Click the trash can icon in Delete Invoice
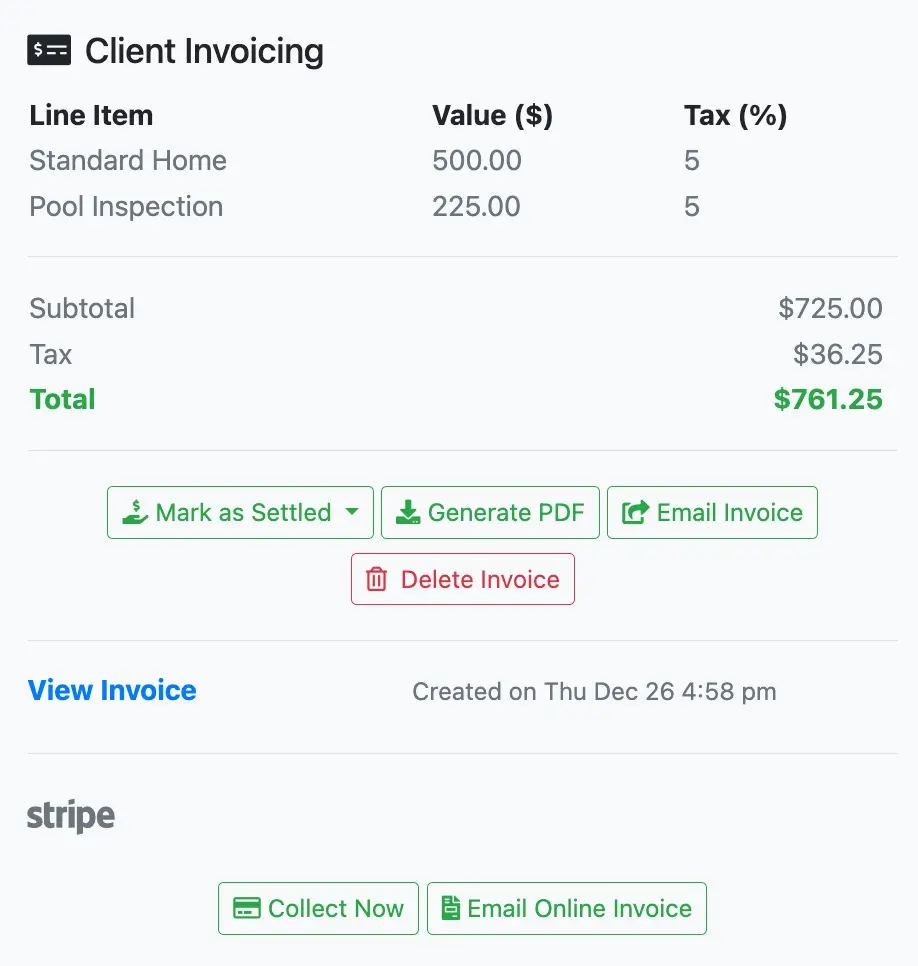The height and width of the screenshot is (966, 918). (376, 579)
